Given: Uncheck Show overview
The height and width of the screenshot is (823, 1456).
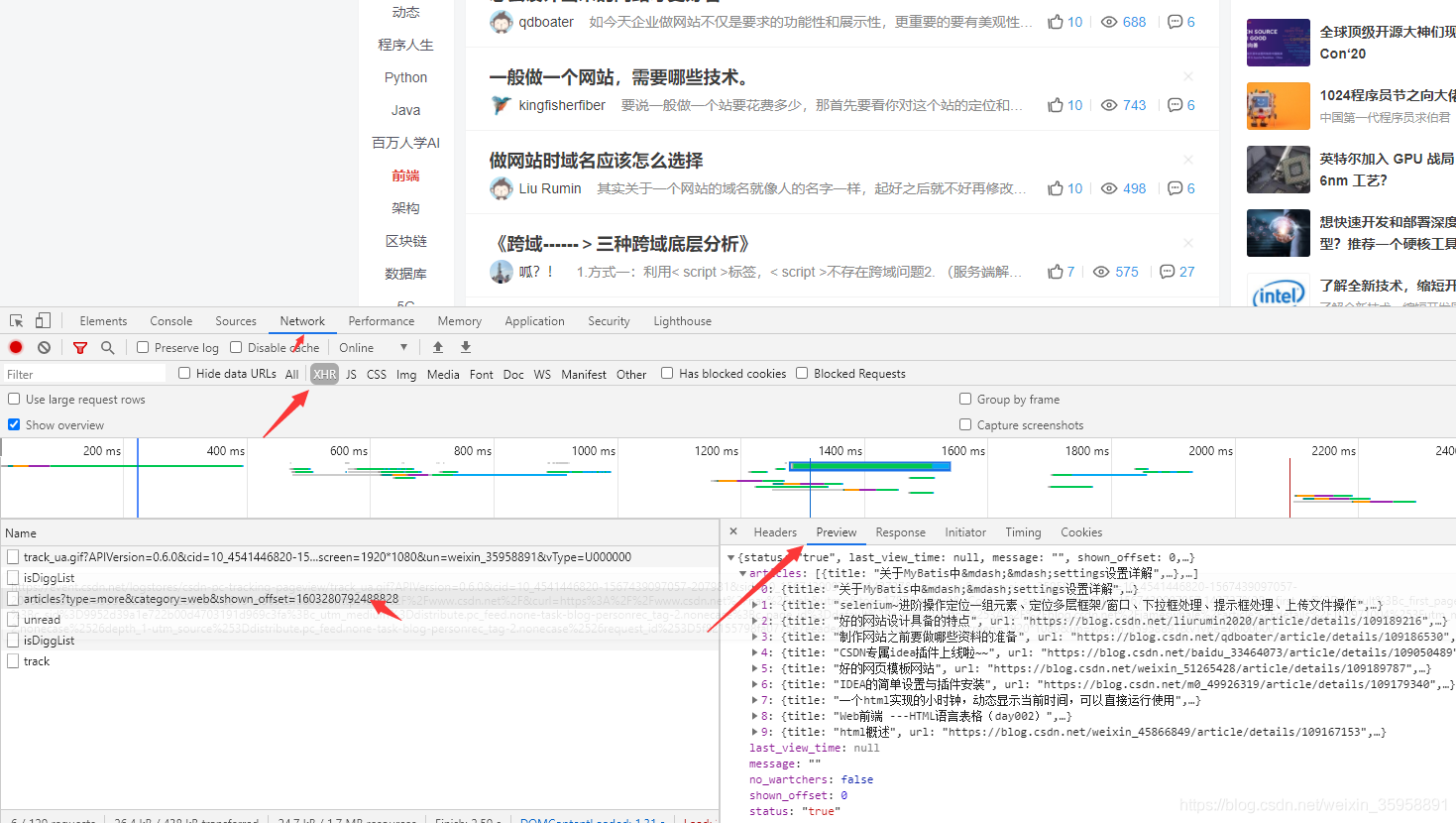Looking at the screenshot, I should click(x=14, y=424).
